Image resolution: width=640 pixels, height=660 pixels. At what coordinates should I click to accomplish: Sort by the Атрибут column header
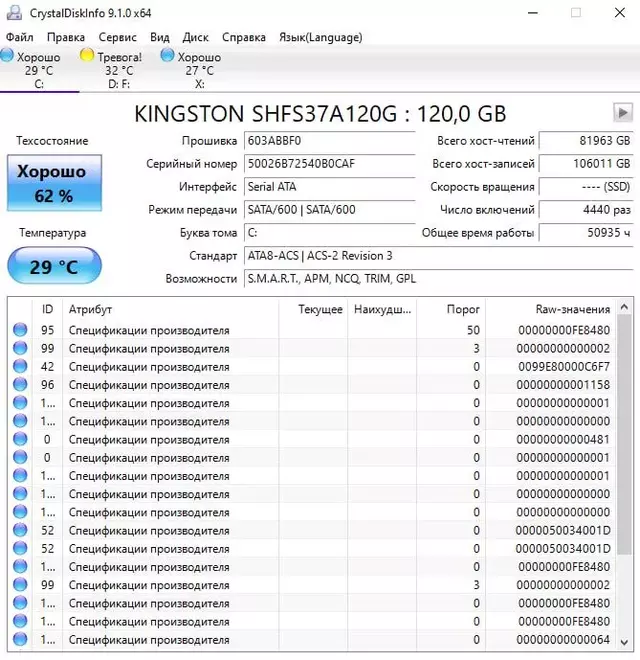click(170, 309)
